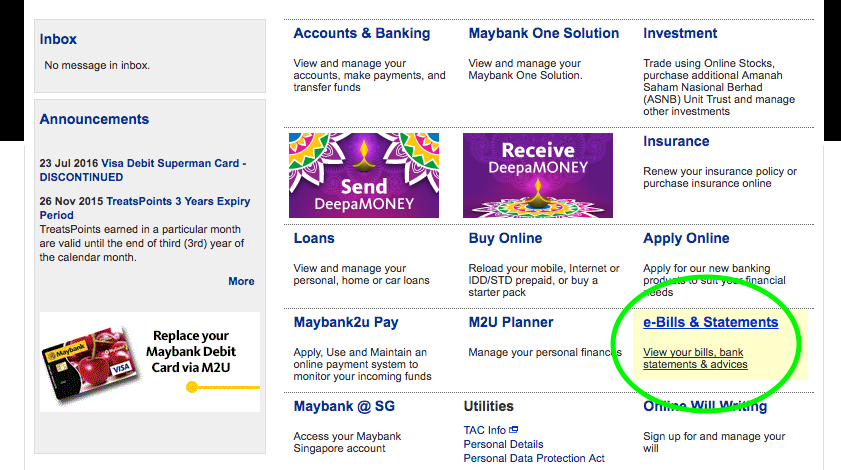Open Visa Debit Superman Card announcement
The image size is (841, 470).
143,170
